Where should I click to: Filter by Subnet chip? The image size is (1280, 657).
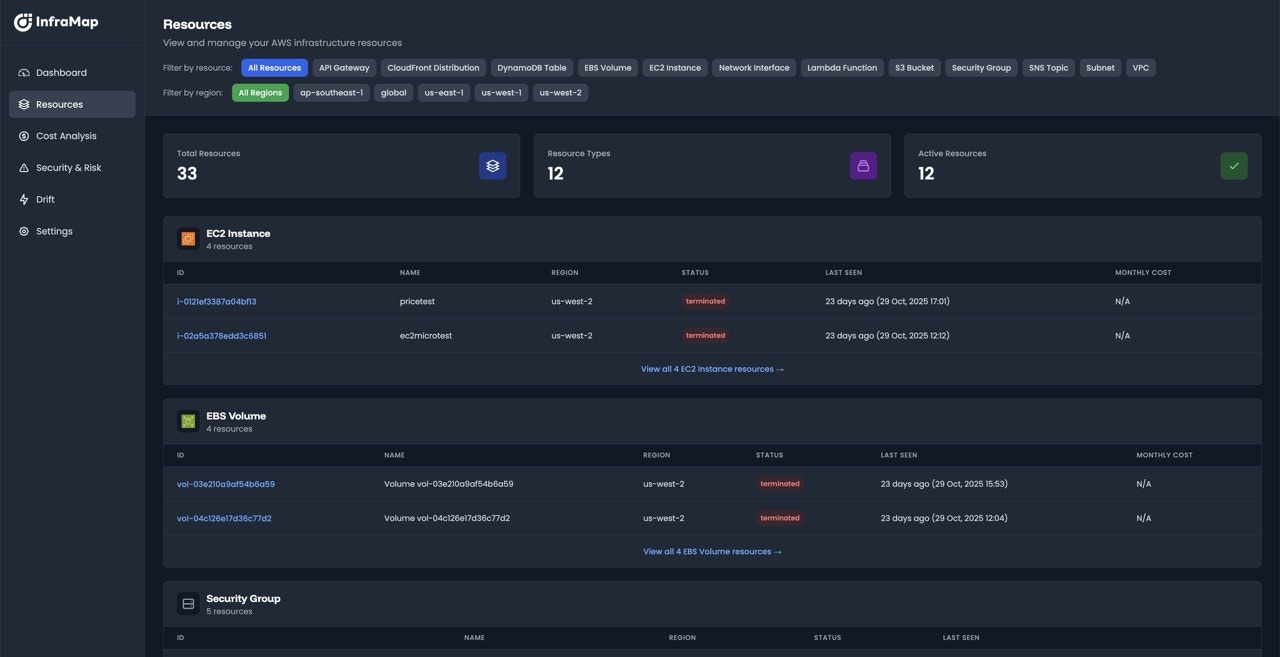pyautogui.click(x=1100, y=68)
